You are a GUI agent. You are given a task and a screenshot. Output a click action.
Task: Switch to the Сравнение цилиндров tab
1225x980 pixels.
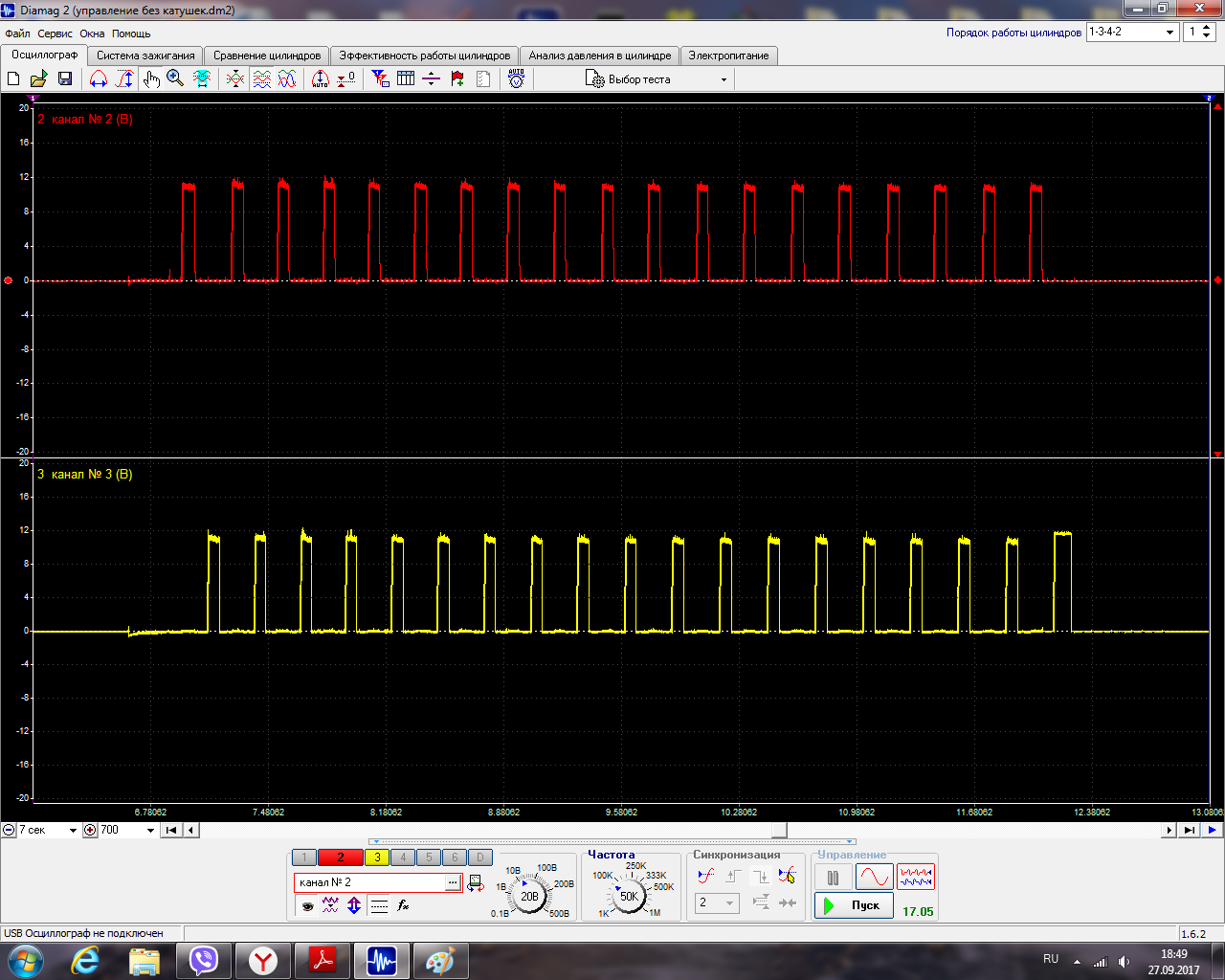tap(267, 56)
